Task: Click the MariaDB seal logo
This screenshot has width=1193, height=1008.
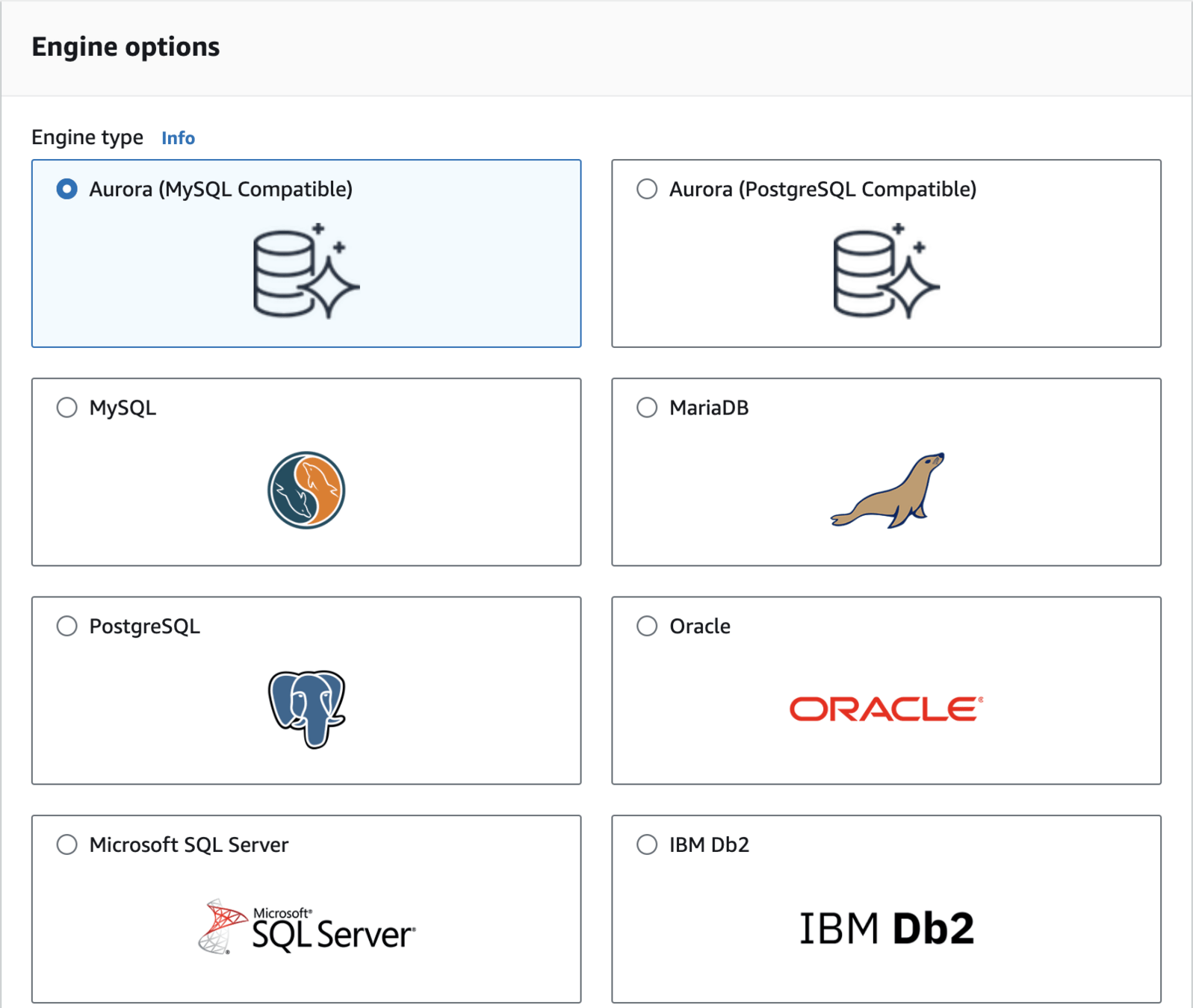Action: (x=887, y=491)
